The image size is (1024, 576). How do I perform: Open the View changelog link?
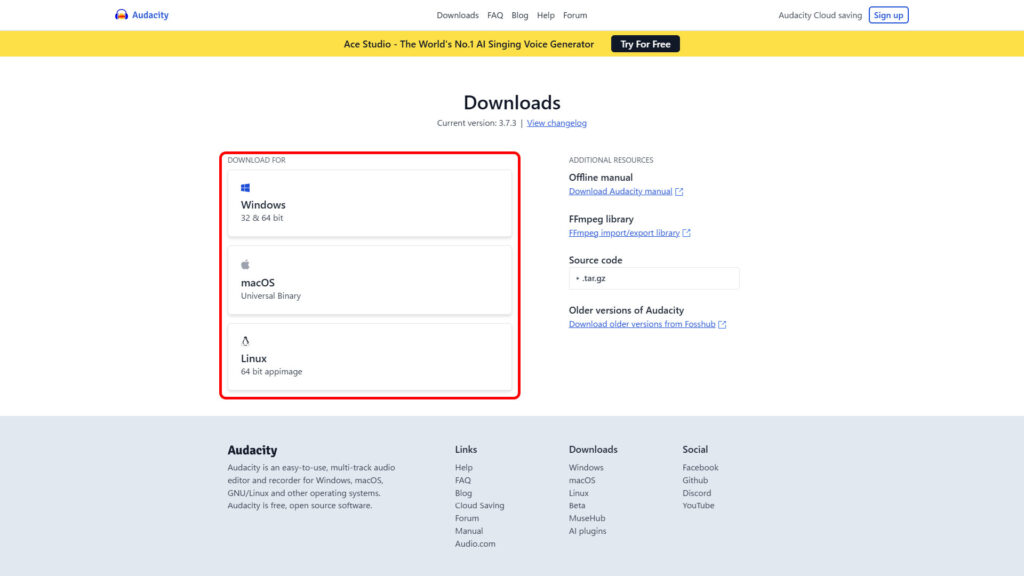pyautogui.click(x=556, y=123)
